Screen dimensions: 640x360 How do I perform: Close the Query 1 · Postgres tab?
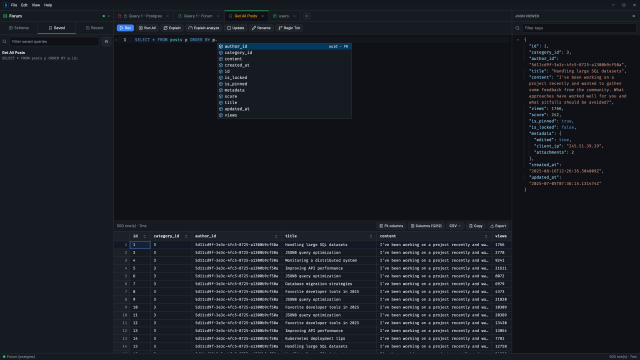point(167,16)
